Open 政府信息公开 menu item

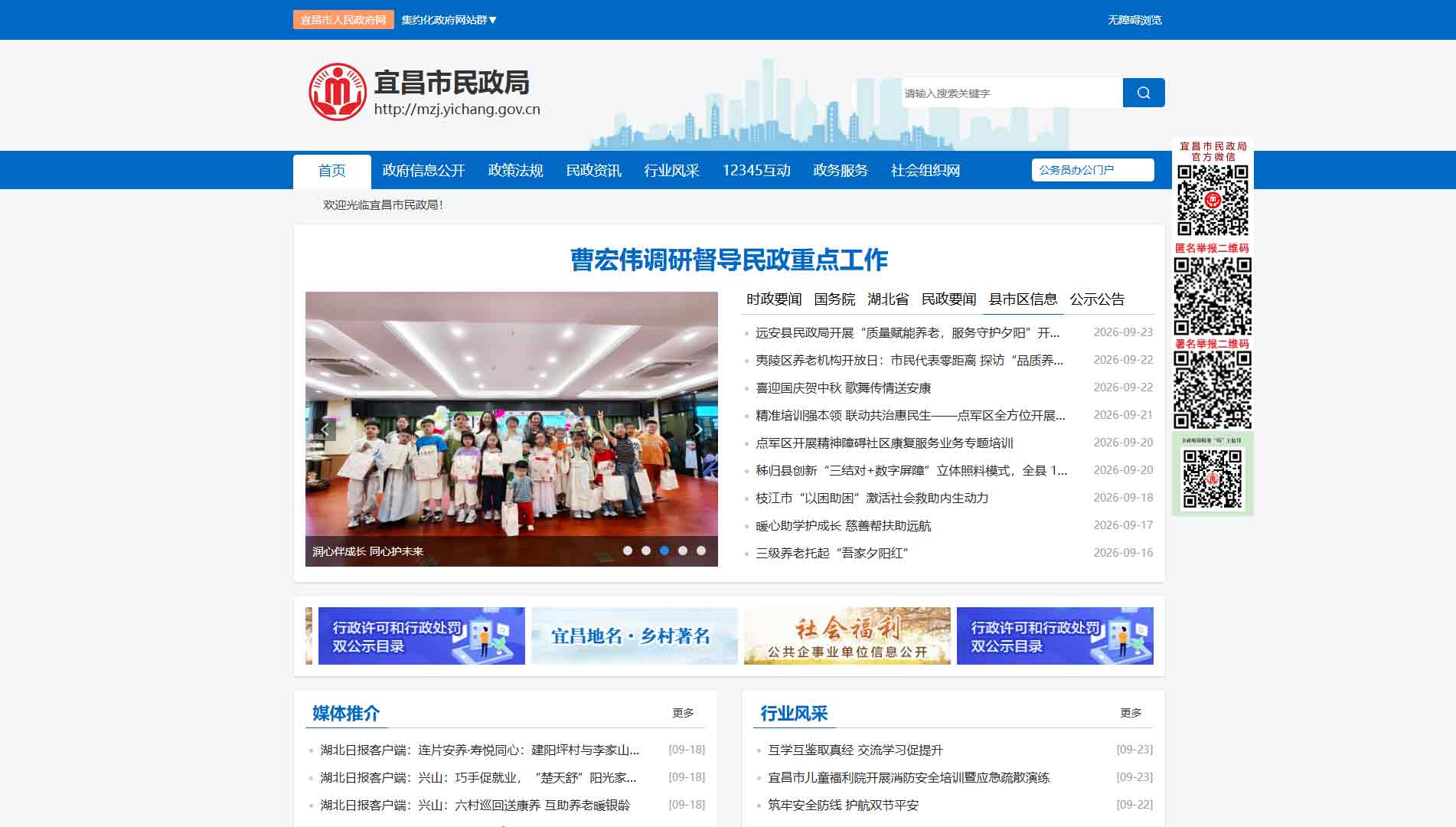tap(423, 171)
